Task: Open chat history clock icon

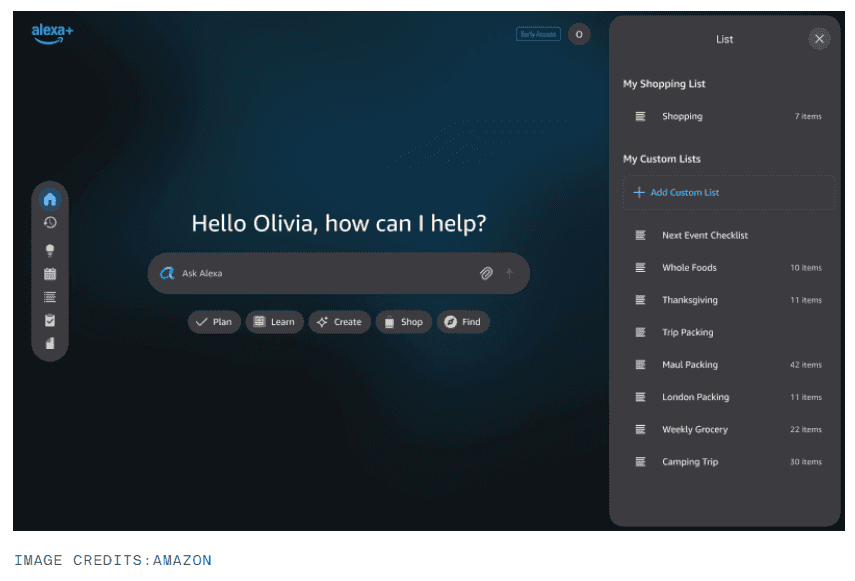Action: pos(50,222)
